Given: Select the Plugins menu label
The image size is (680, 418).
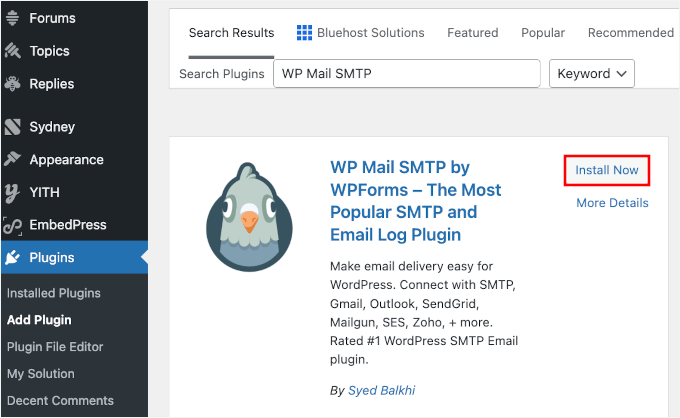Looking at the screenshot, I should pos(52,258).
